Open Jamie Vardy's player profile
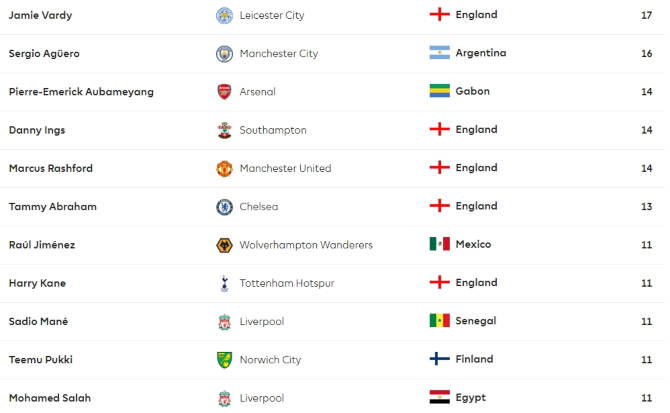 click(41, 15)
